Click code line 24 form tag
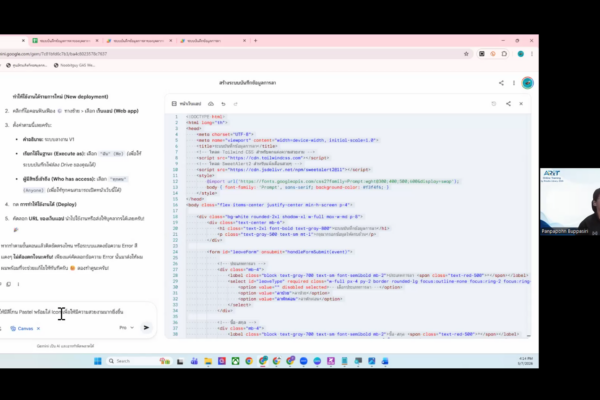The height and width of the screenshot is (400, 600). [x=279, y=252]
